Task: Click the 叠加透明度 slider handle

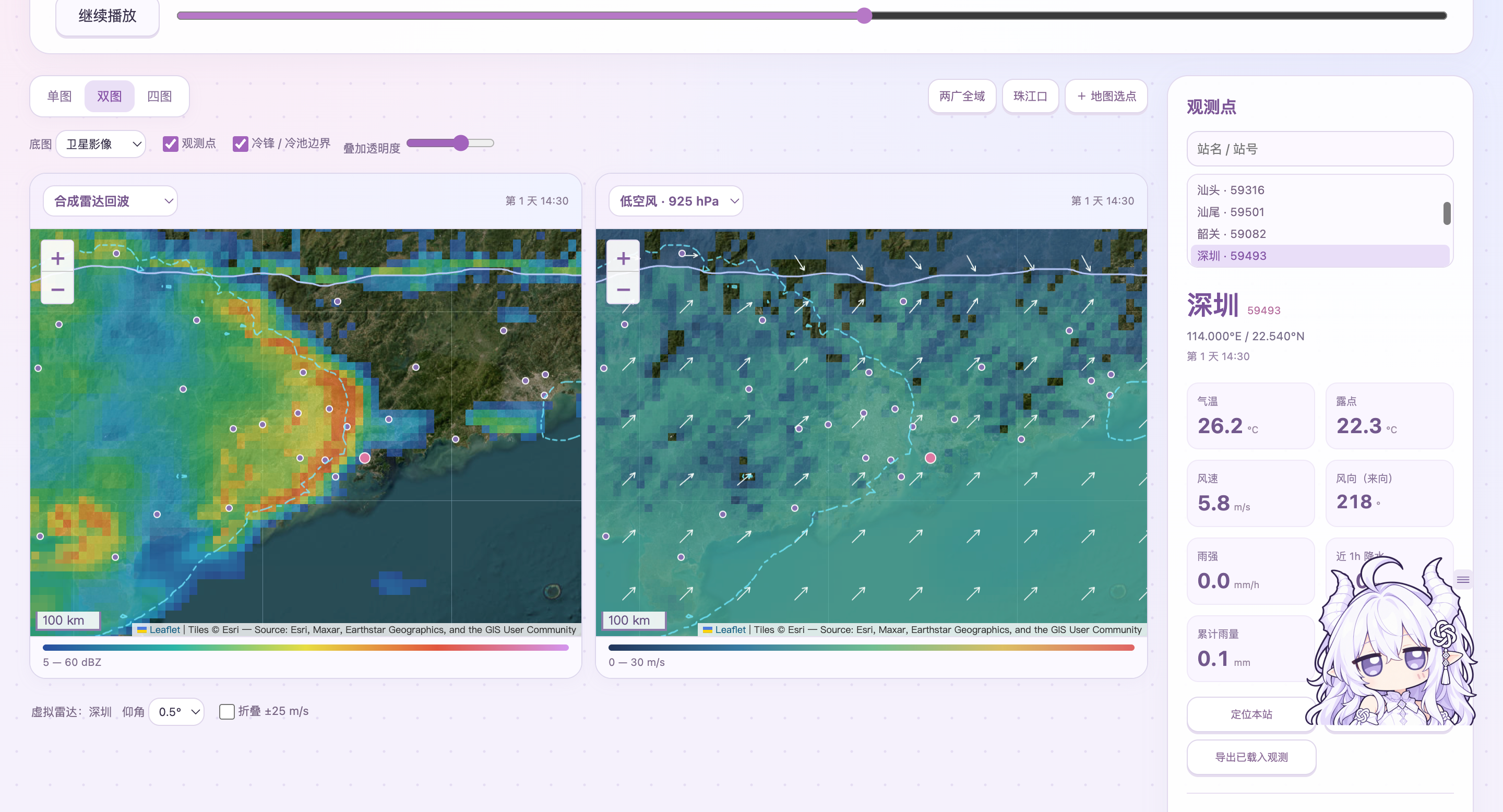Action: pos(461,143)
